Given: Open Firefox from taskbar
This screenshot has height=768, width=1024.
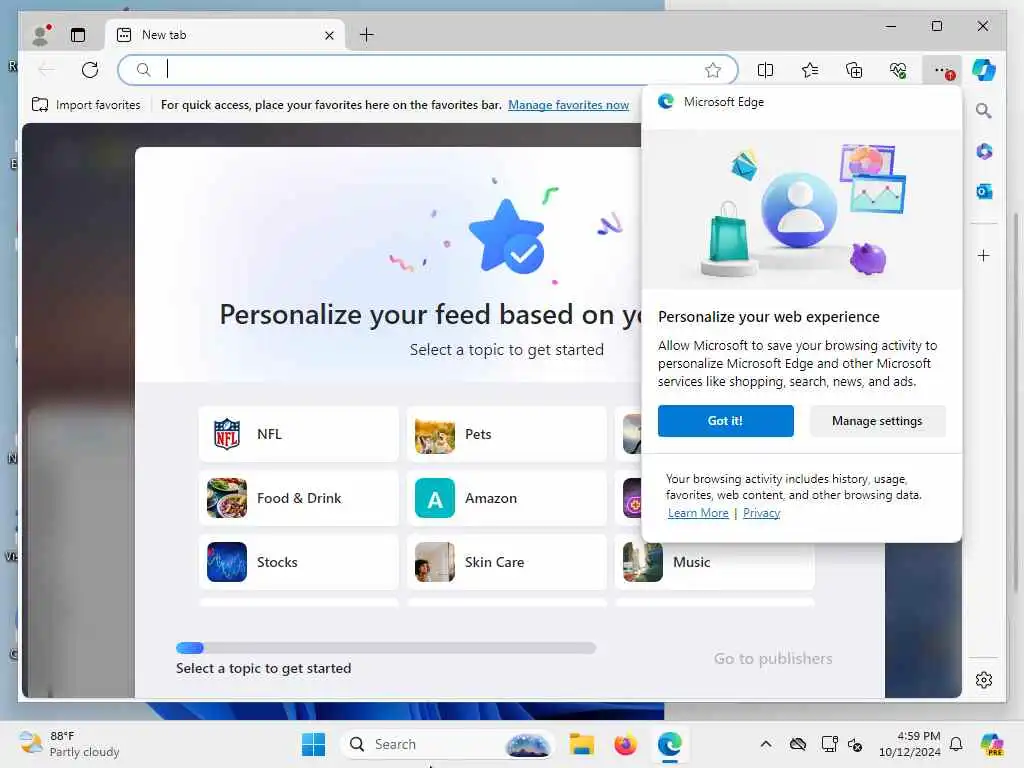Looking at the screenshot, I should coord(626,744).
